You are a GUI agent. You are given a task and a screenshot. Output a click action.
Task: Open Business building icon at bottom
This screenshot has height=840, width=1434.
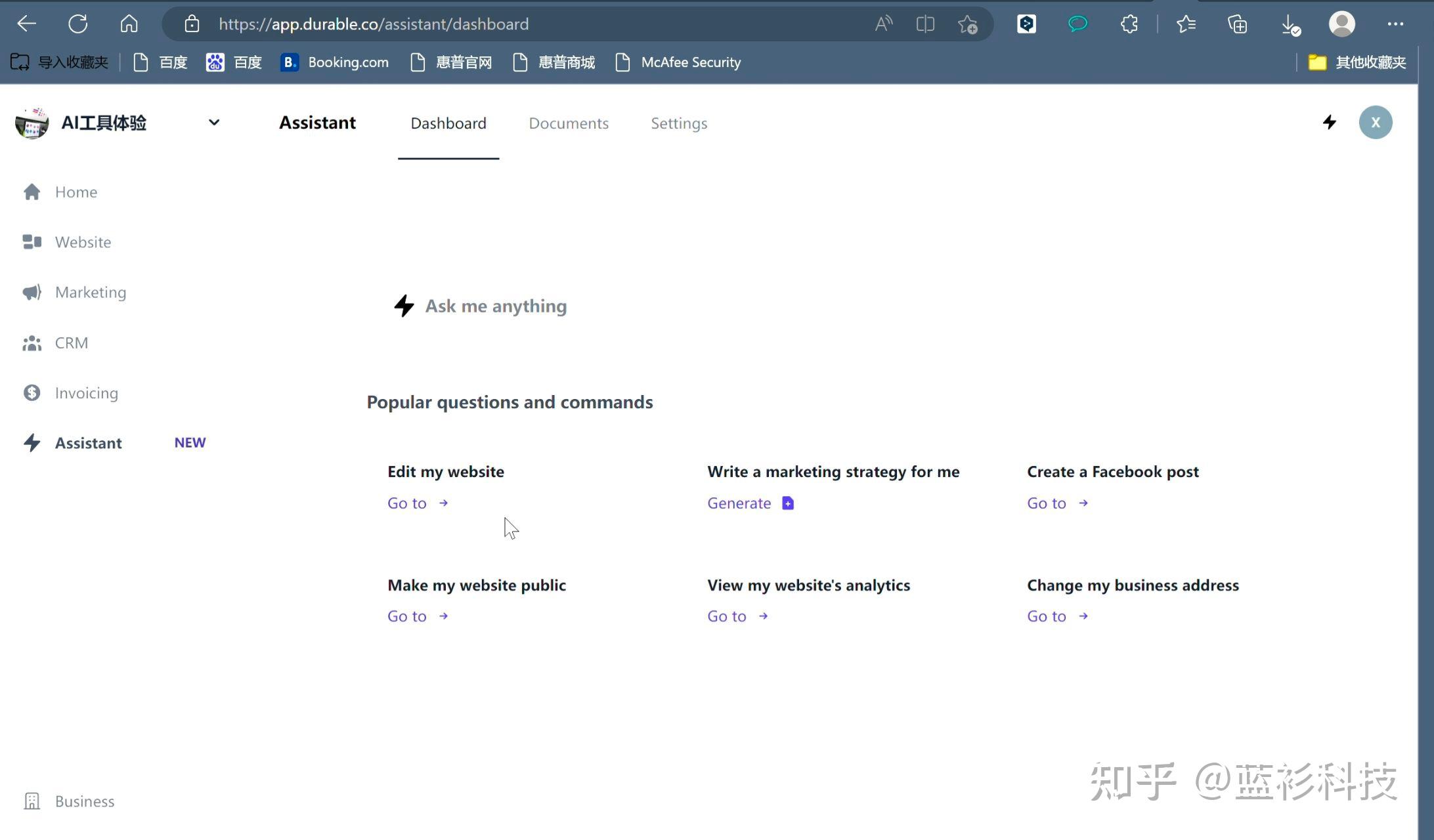(32, 801)
